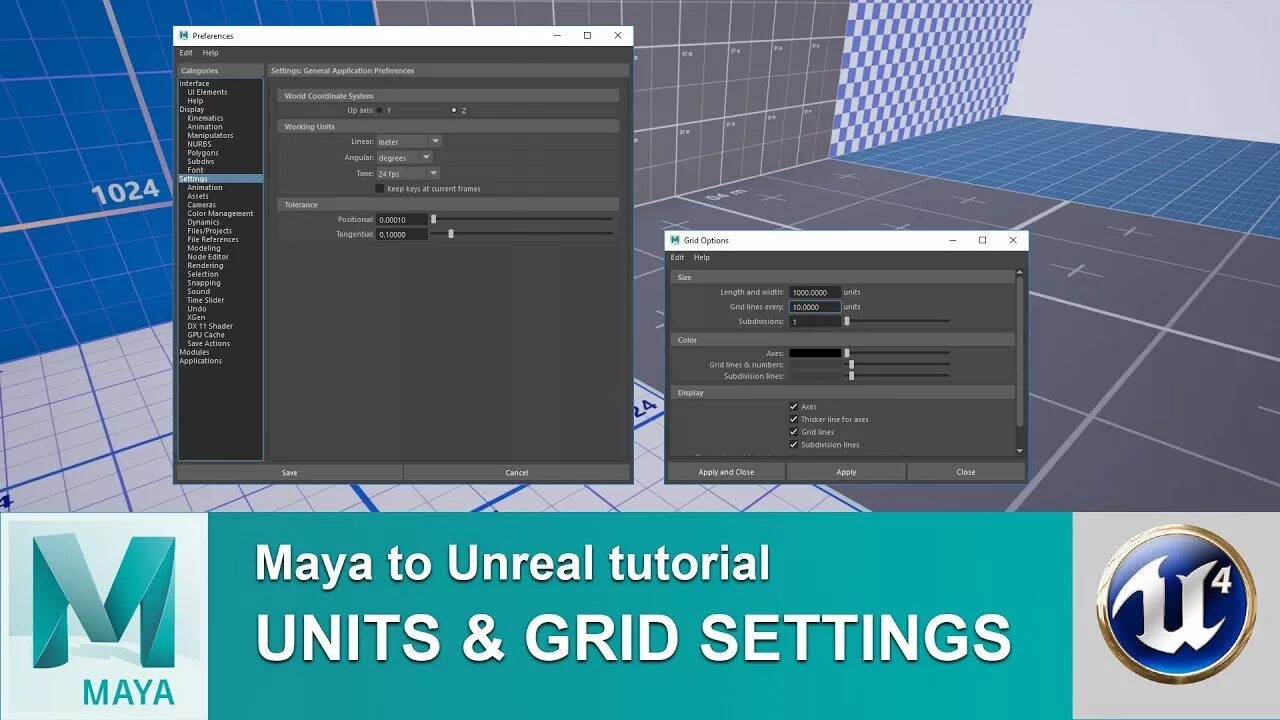This screenshot has width=1280, height=720.
Task: Select Kinematics in the Categories list
Action: point(205,118)
